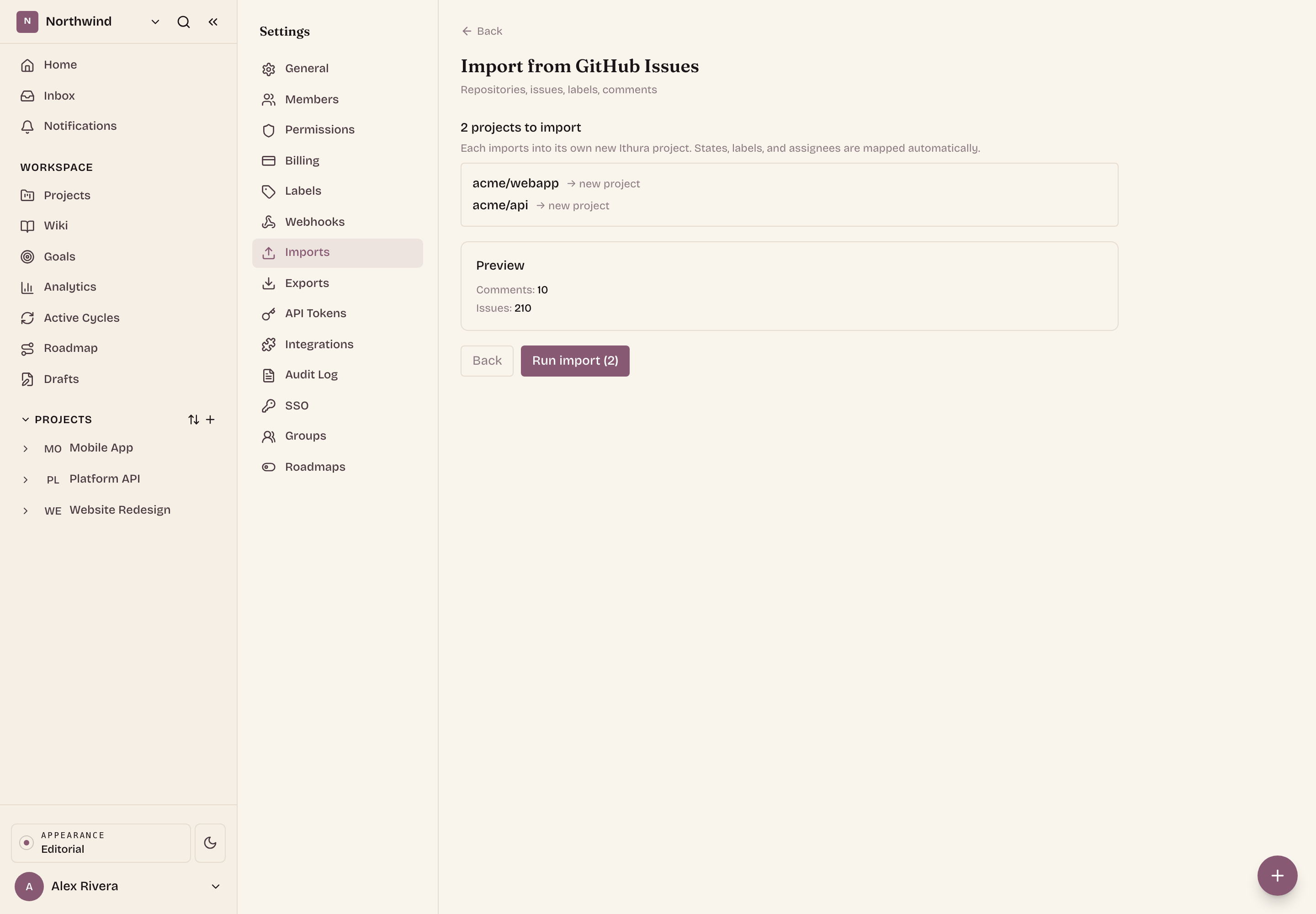Open the Northwind workspace switcher chevron
This screenshot has height=914, width=1316.
pyautogui.click(x=155, y=22)
